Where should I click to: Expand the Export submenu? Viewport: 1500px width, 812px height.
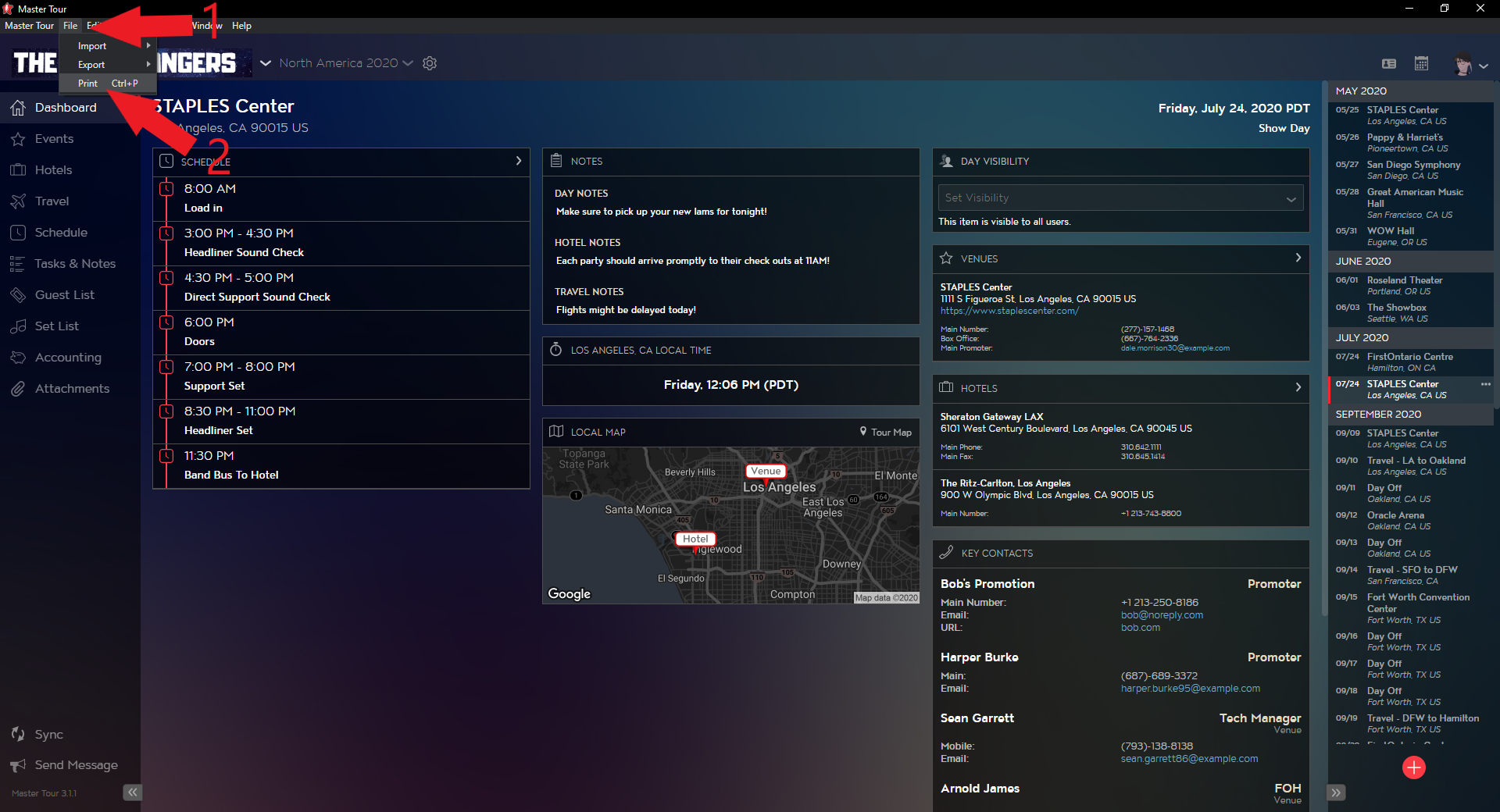click(109, 65)
